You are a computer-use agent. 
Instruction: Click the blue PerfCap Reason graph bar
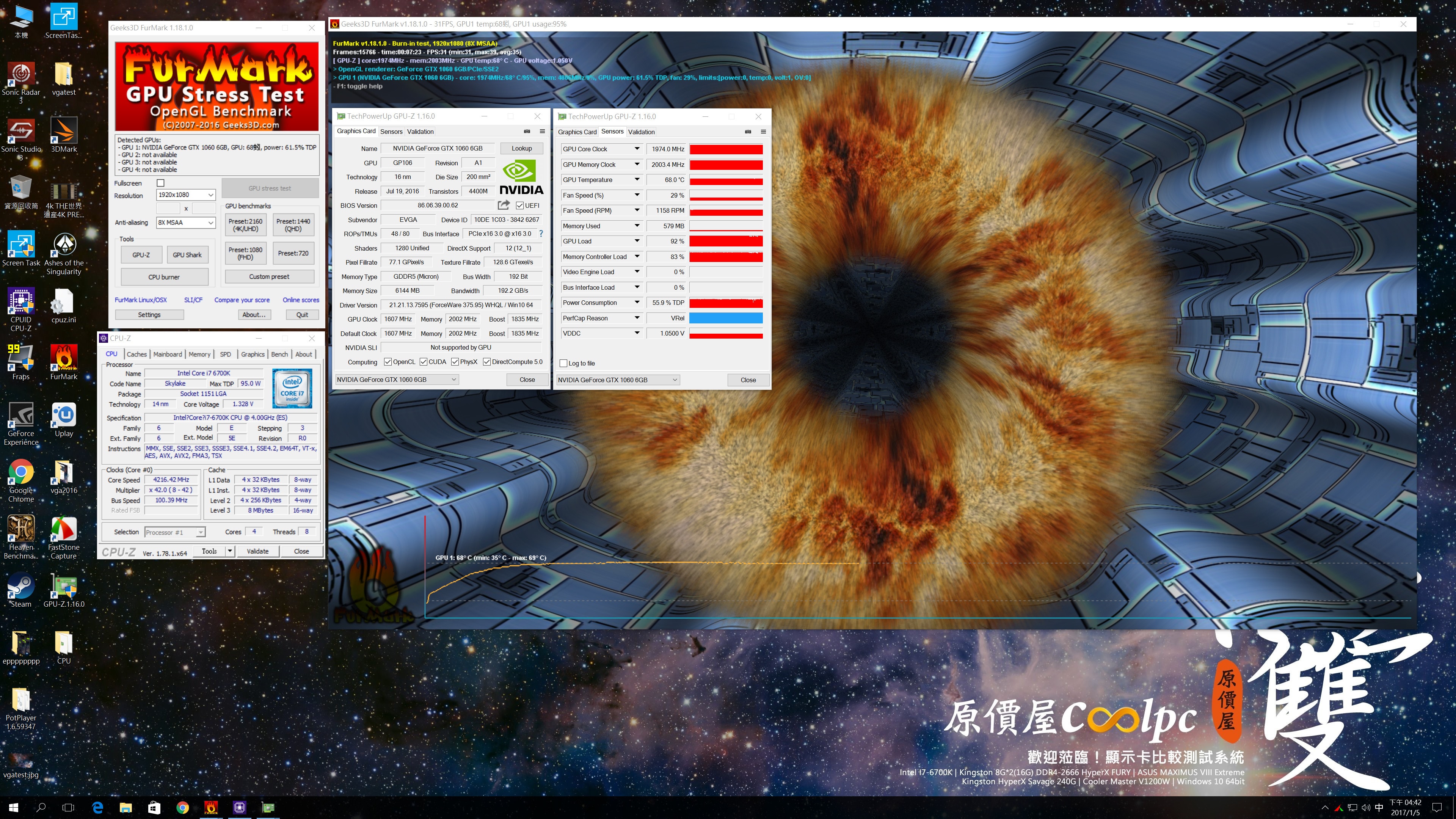pos(726,318)
